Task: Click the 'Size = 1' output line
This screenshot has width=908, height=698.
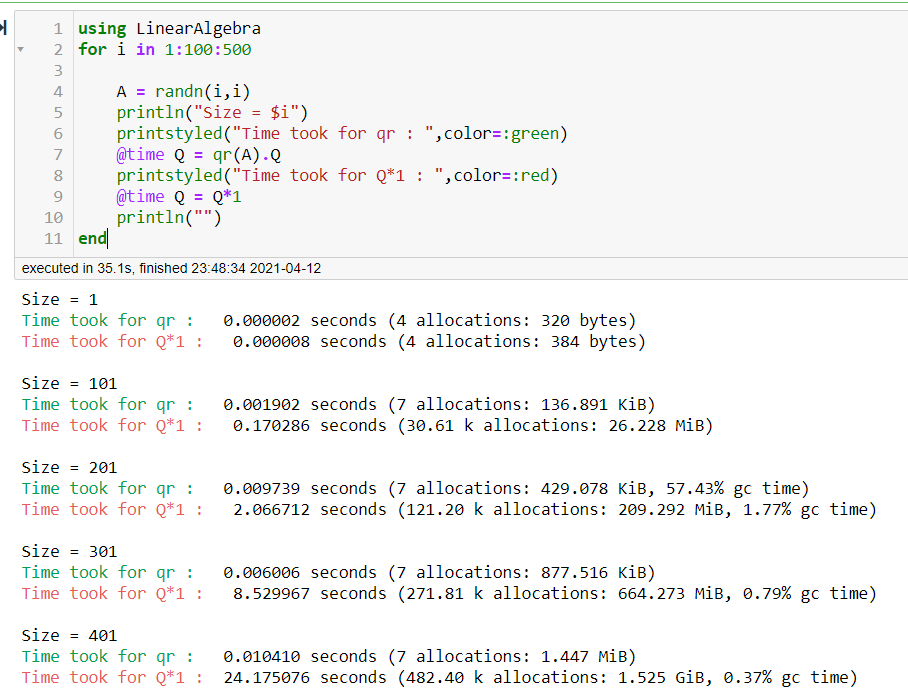Action: [60, 299]
